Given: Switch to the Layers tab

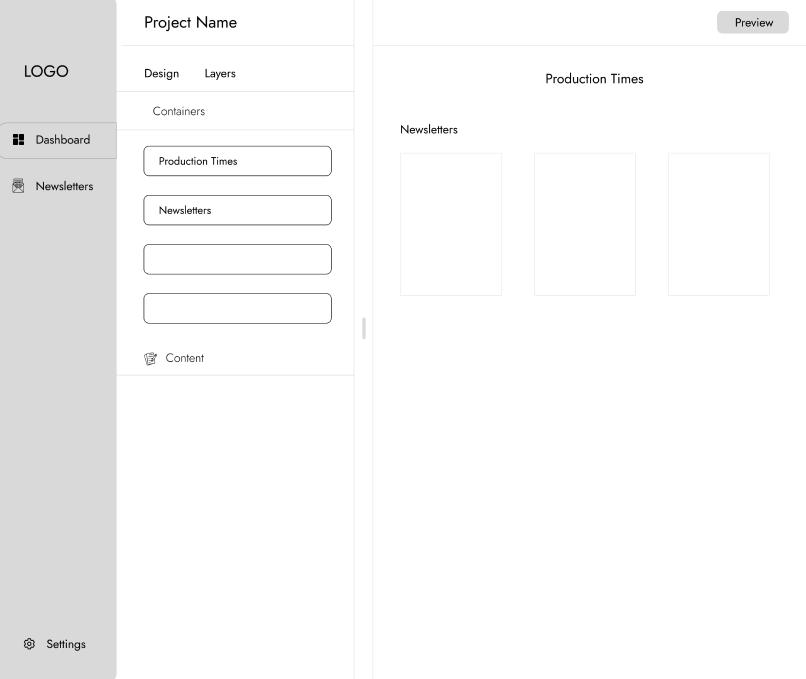Looking at the screenshot, I should [219, 73].
